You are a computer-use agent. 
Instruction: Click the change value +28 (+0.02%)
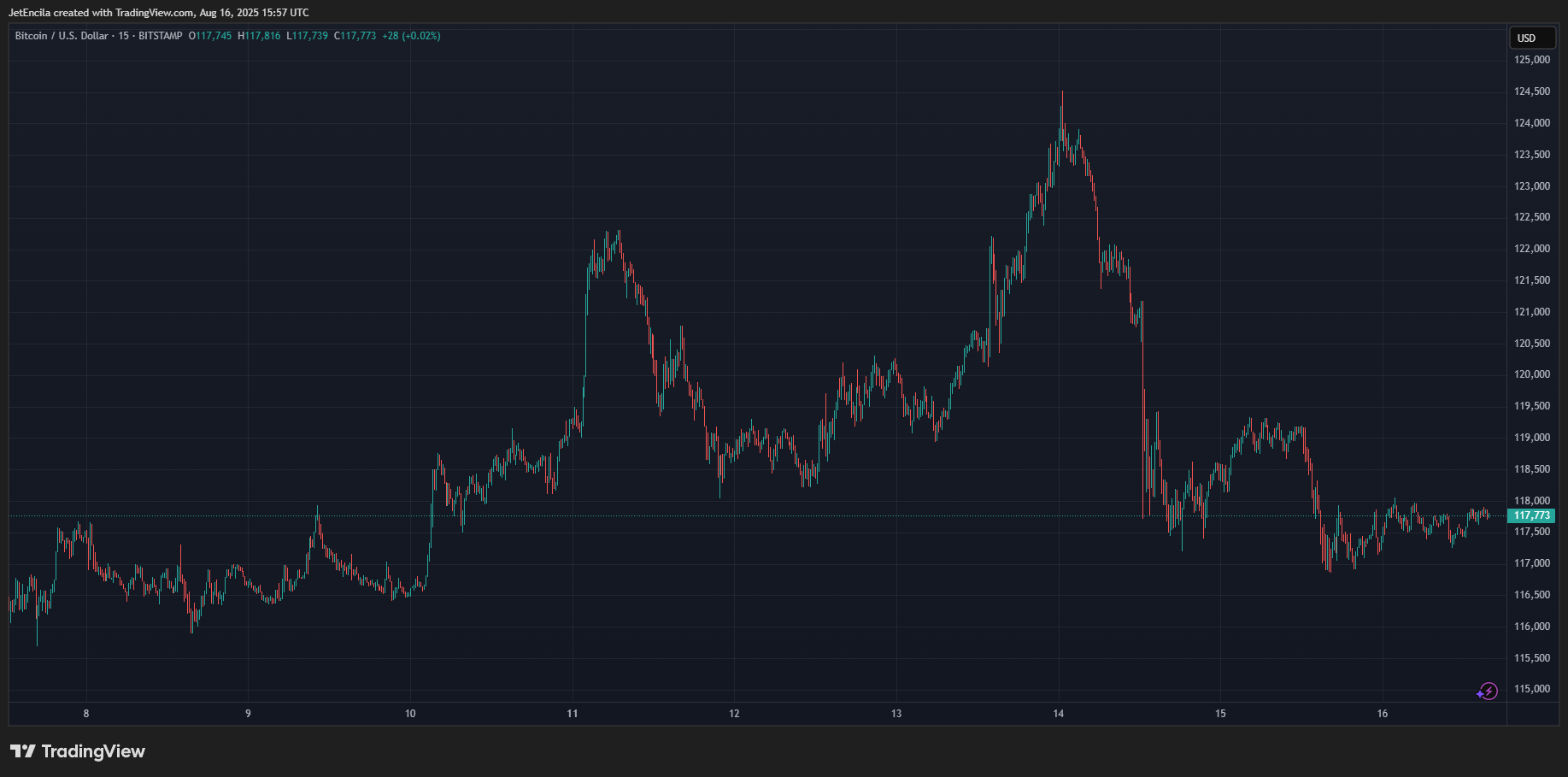(412, 36)
